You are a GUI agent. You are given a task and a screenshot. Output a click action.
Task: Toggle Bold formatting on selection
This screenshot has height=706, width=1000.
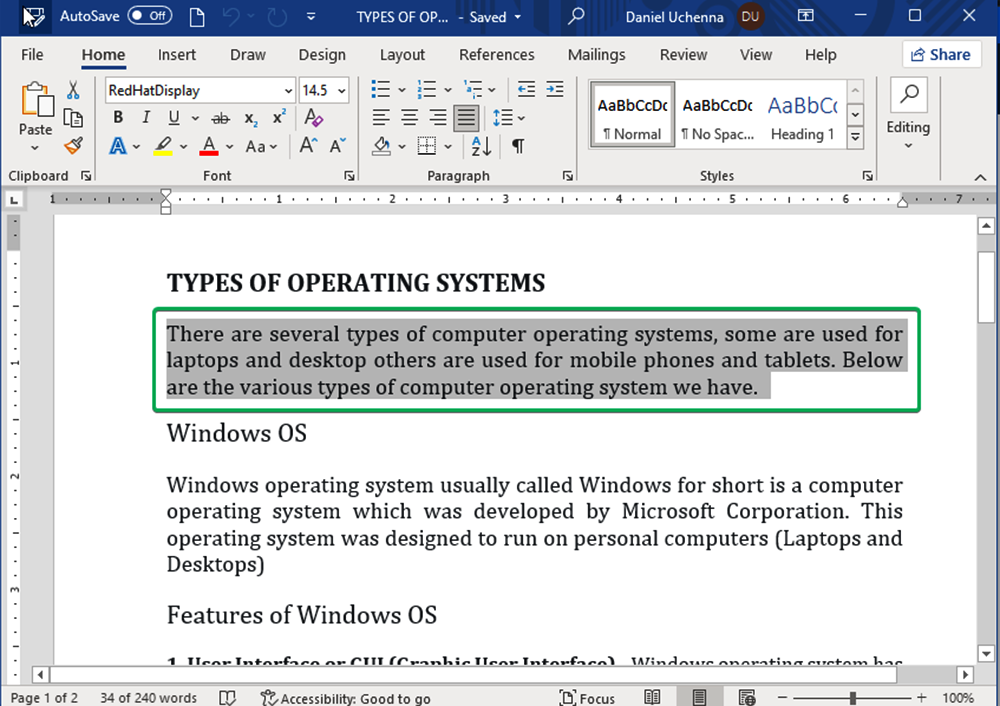118,118
